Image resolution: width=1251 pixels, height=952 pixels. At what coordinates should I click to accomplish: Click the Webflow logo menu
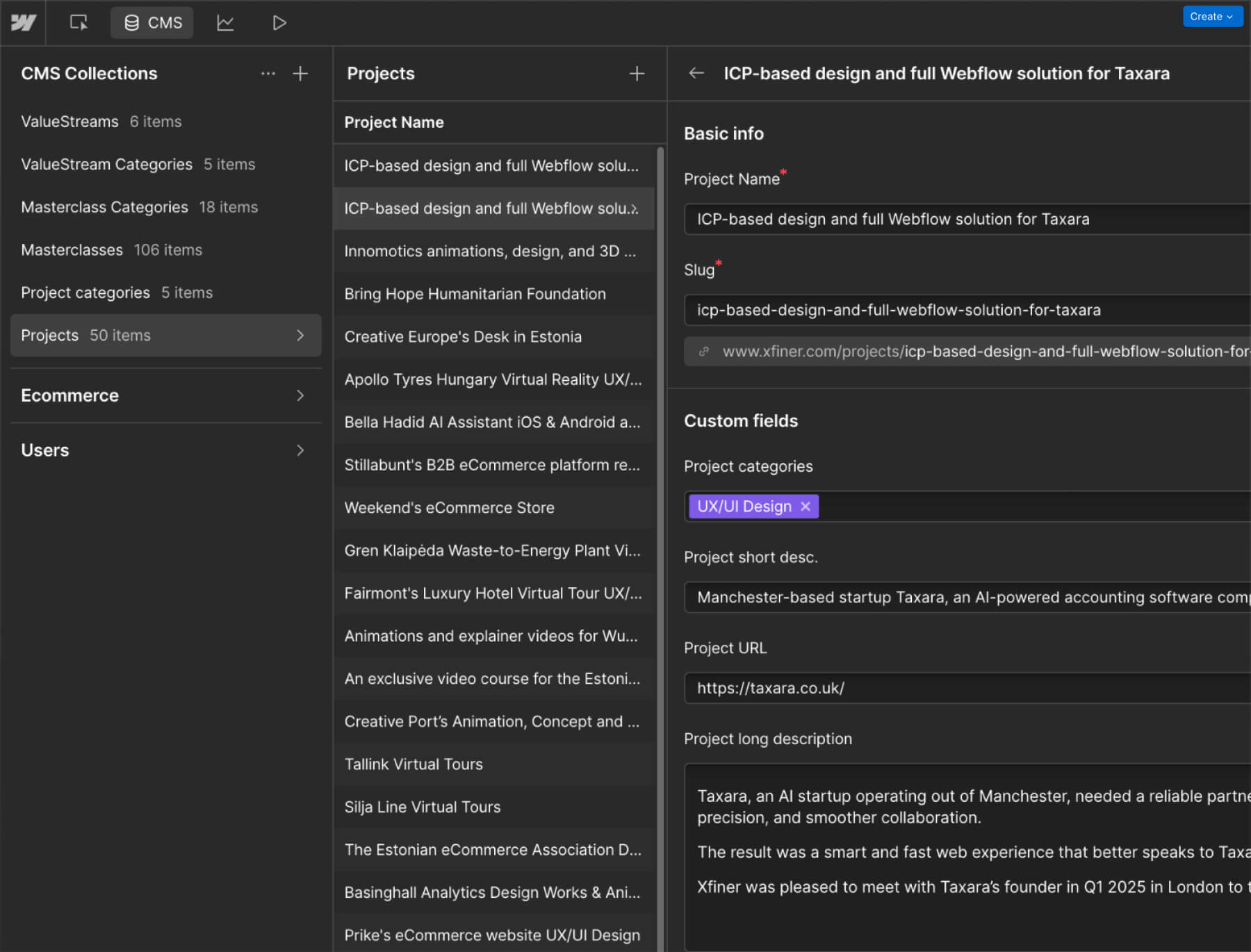tap(23, 23)
